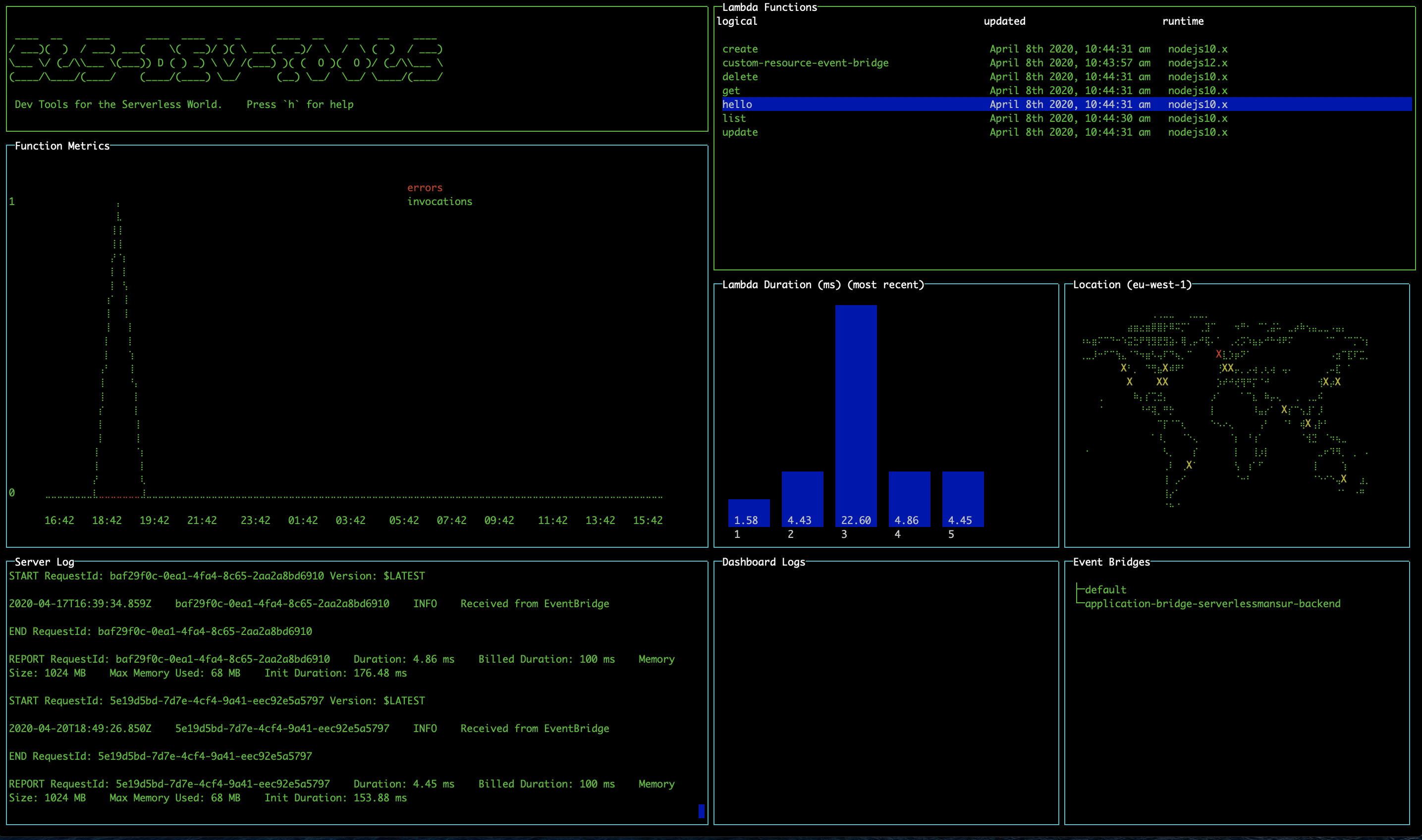Viewport: 1422px width, 840px height.
Task: Select the create lambda function row
Action: (740, 49)
